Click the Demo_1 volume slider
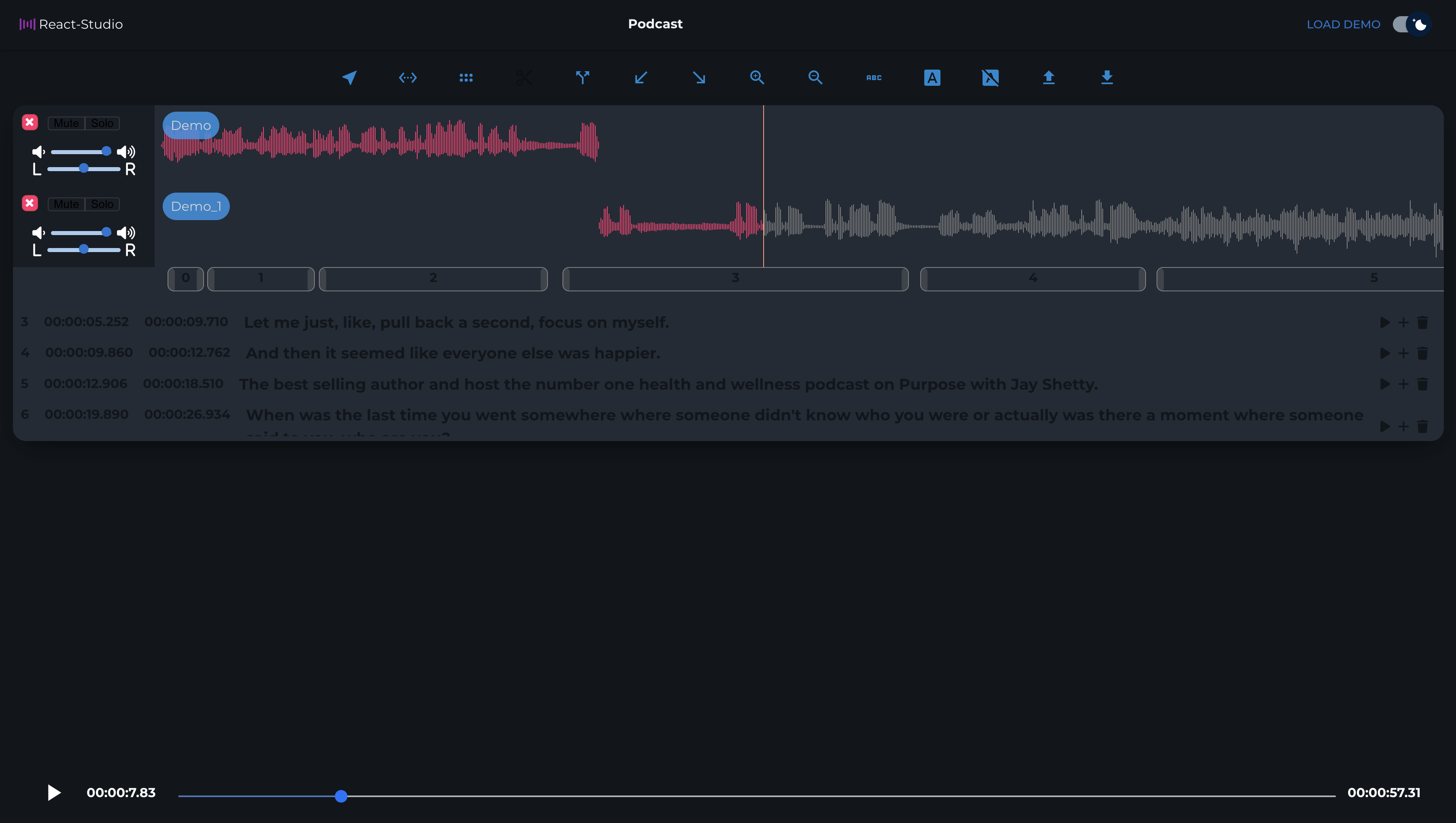1456x823 pixels. pos(79,232)
